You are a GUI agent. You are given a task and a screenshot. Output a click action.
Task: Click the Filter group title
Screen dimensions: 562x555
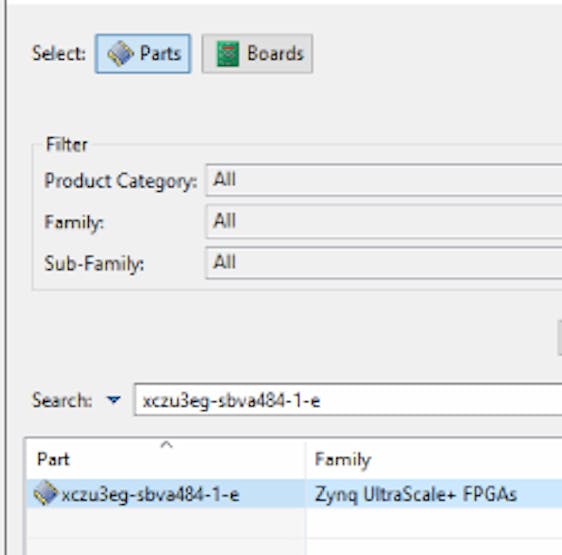pos(67,144)
